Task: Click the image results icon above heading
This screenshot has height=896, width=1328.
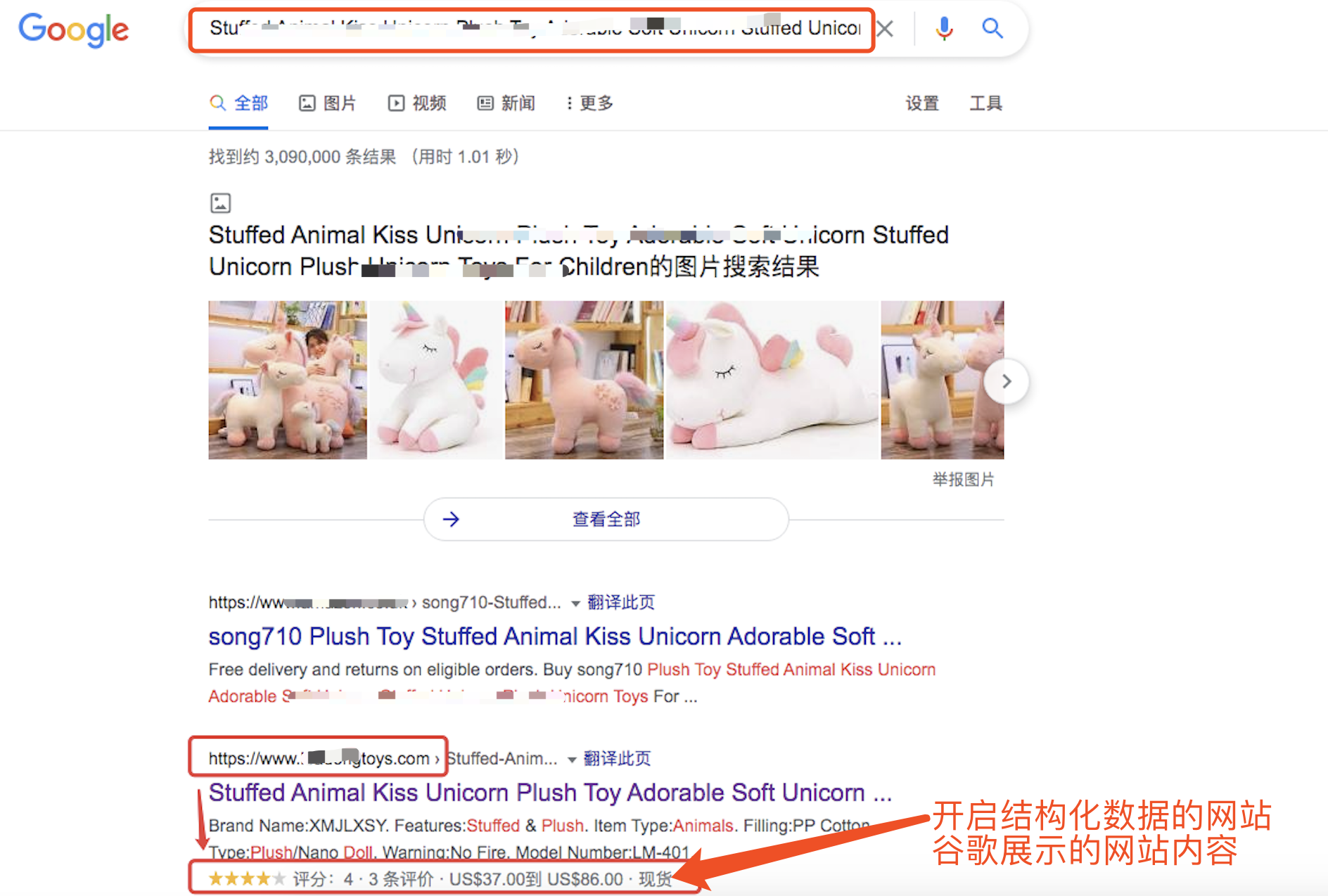Action: click(x=220, y=203)
